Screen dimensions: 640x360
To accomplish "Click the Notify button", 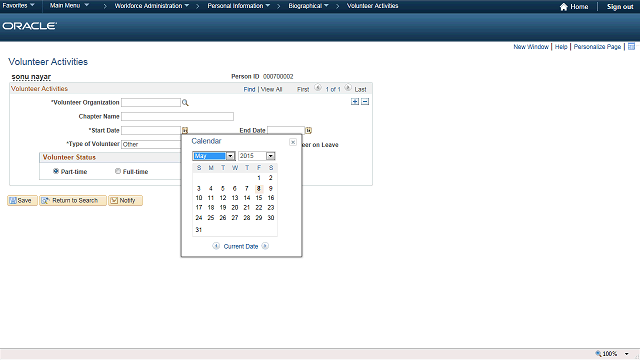I will click(125, 200).
